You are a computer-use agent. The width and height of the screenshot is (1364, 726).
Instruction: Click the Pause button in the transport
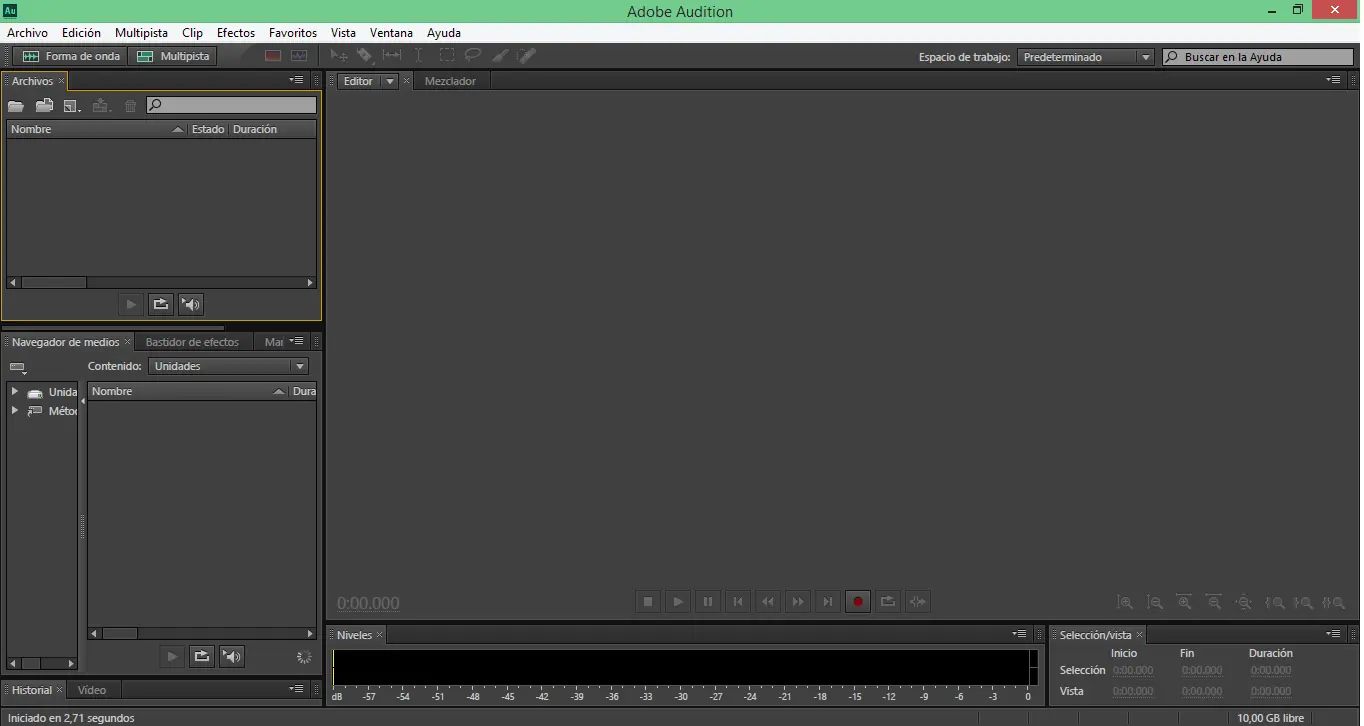coord(708,602)
